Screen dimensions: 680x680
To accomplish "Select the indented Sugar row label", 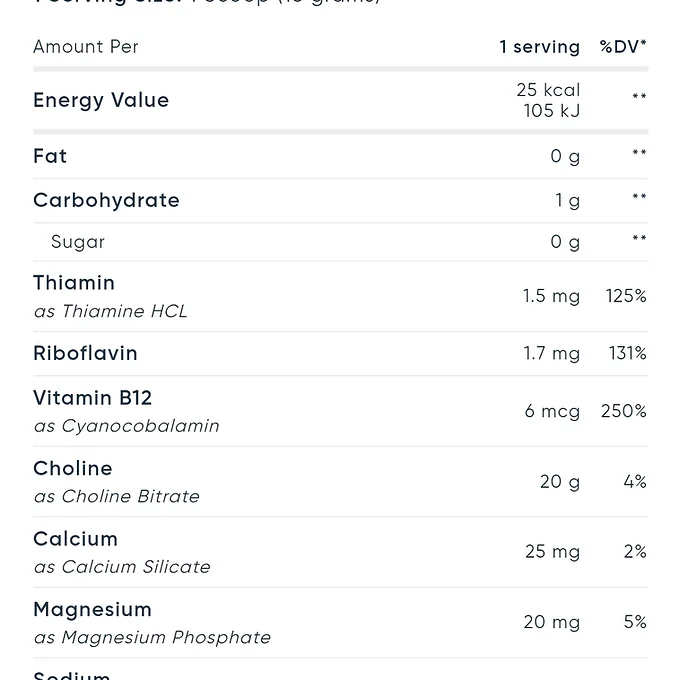I will pyautogui.click(x=78, y=242).
